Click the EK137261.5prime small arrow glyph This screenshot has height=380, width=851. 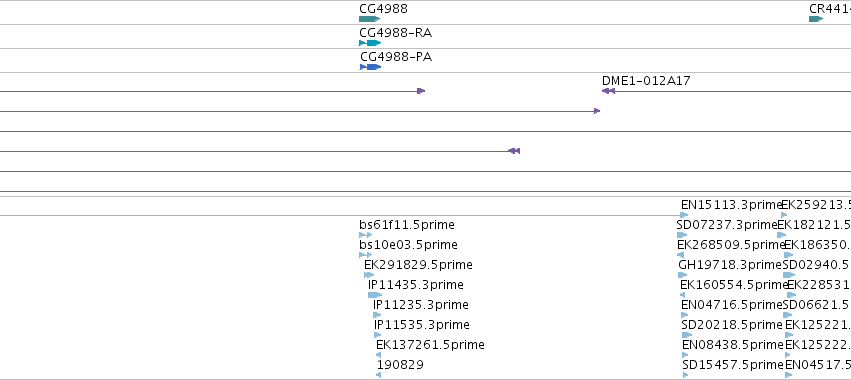coord(378,355)
